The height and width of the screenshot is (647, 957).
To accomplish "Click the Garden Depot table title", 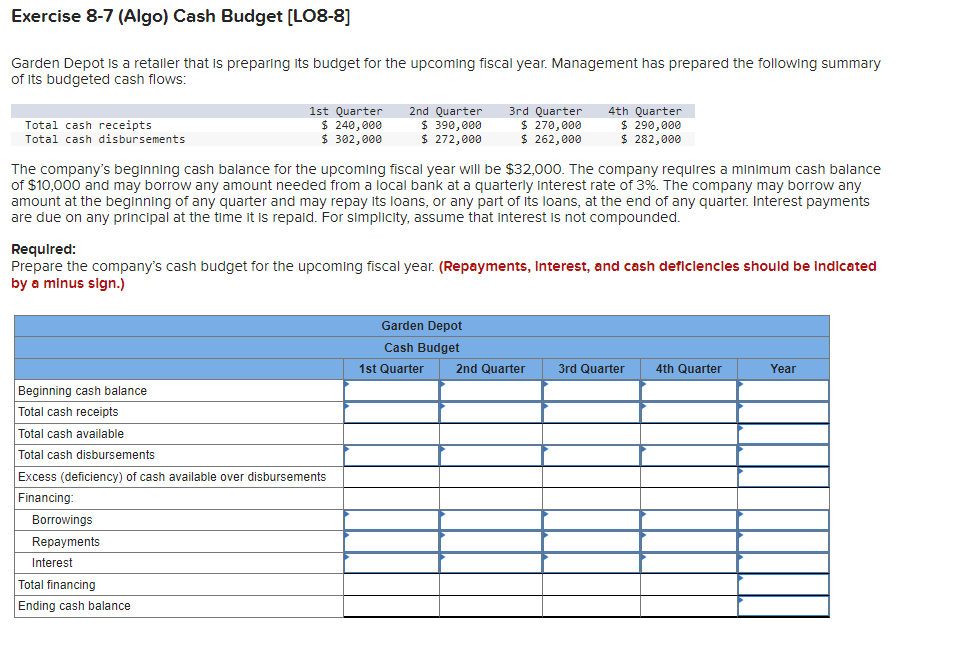I will coord(421,325).
